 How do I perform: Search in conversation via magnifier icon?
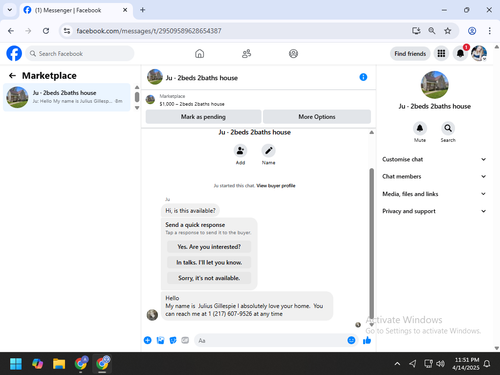pyautogui.click(x=448, y=128)
